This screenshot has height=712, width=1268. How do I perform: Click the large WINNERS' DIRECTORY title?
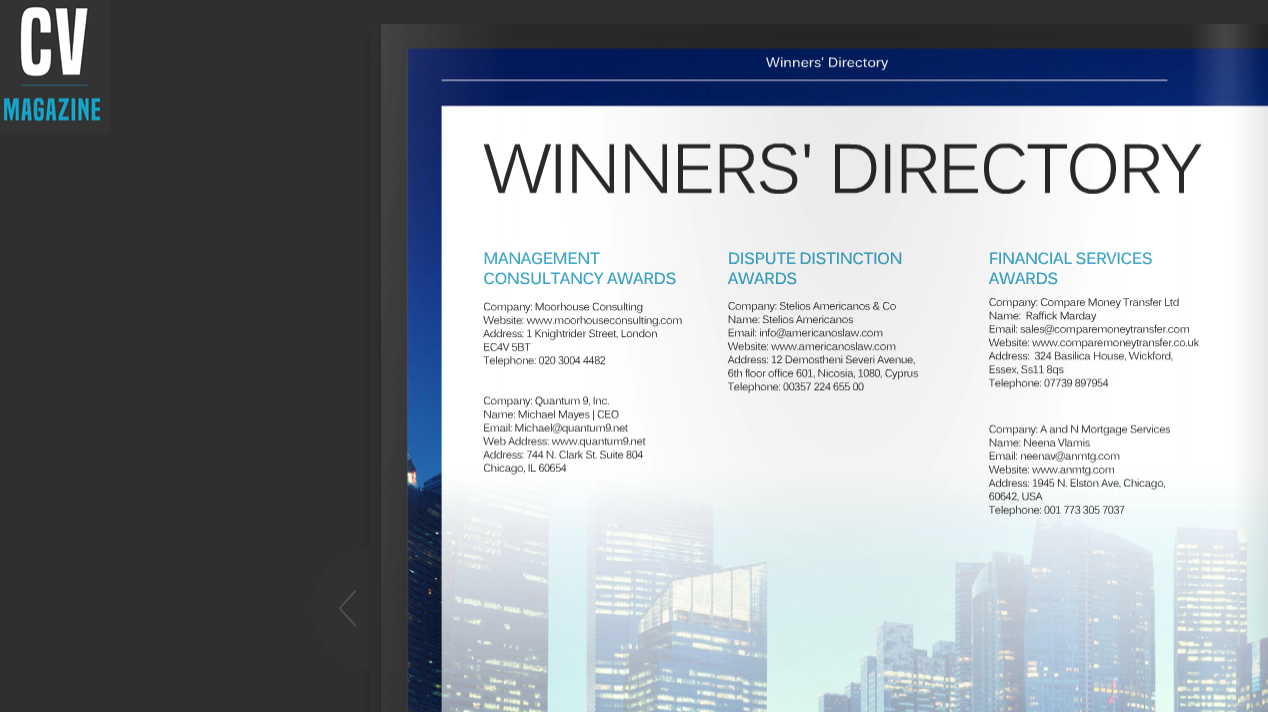tap(842, 168)
